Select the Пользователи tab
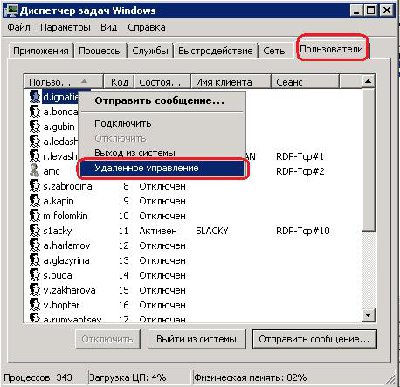400x387 pixels. pos(332,49)
